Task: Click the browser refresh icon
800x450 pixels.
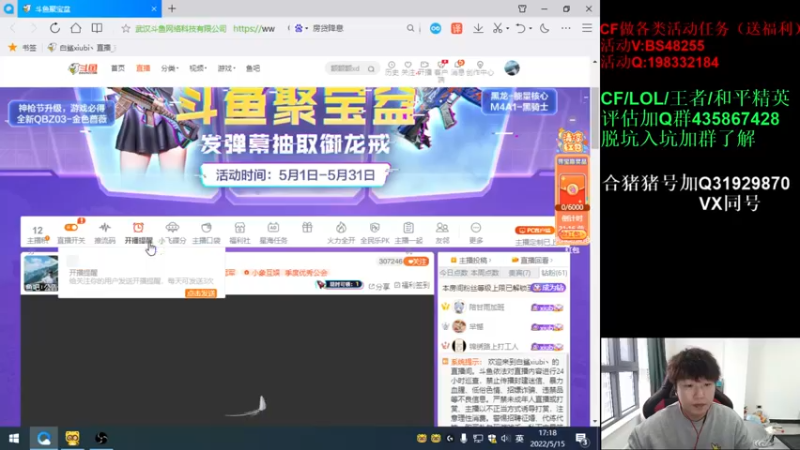Action: [x=55, y=28]
